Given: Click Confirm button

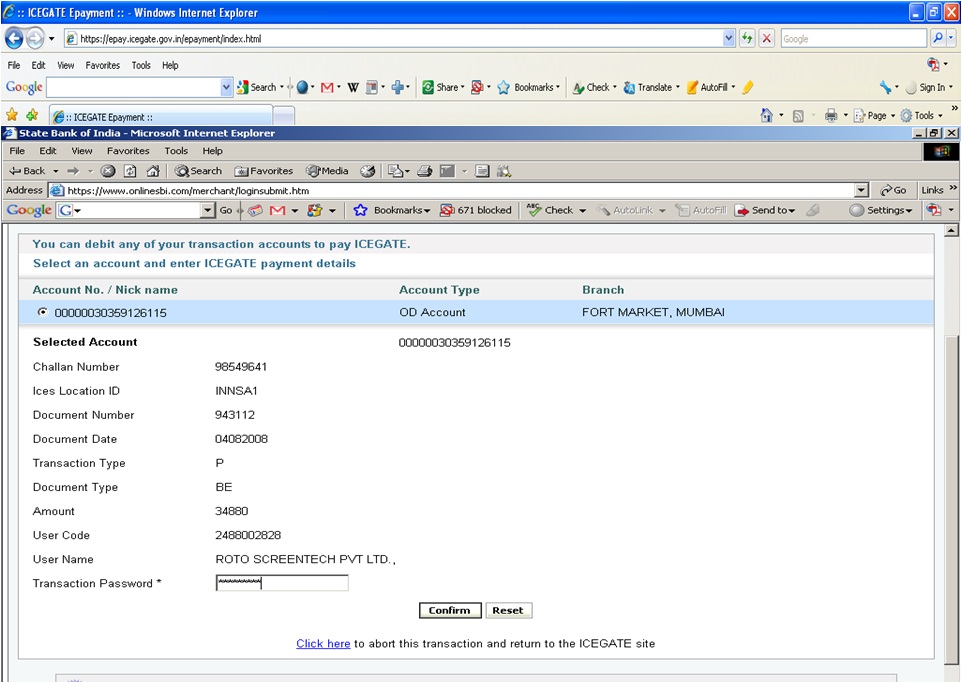Looking at the screenshot, I should coord(450,610).
